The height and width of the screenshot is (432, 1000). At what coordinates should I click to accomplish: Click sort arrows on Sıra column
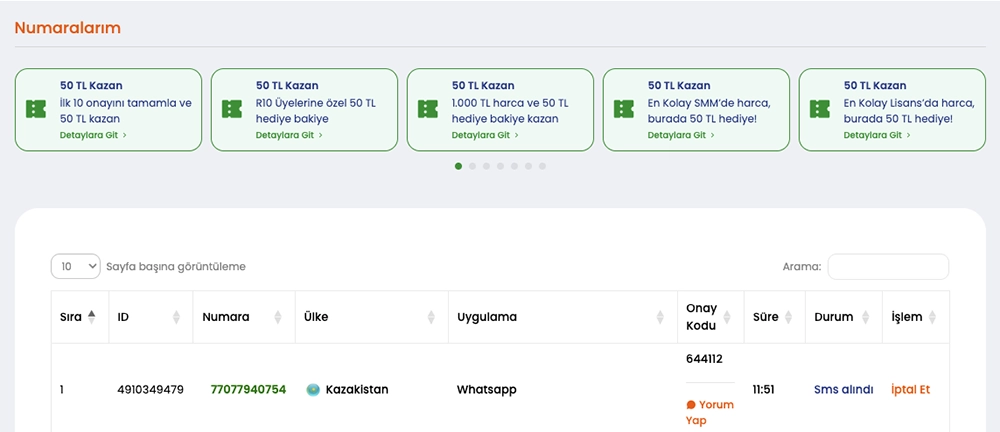tap(92, 317)
